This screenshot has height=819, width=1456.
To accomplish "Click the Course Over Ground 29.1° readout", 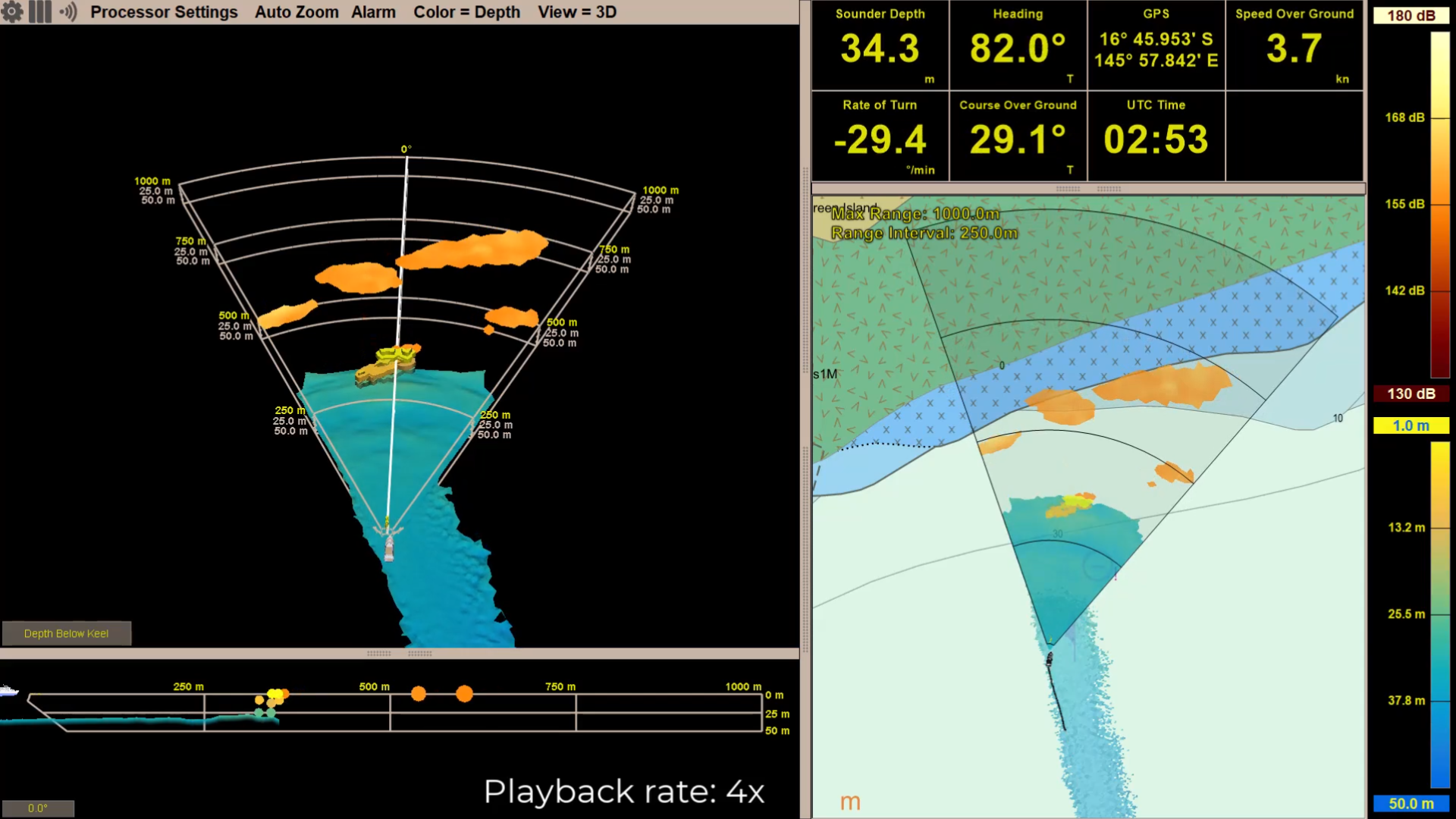I will (1018, 137).
